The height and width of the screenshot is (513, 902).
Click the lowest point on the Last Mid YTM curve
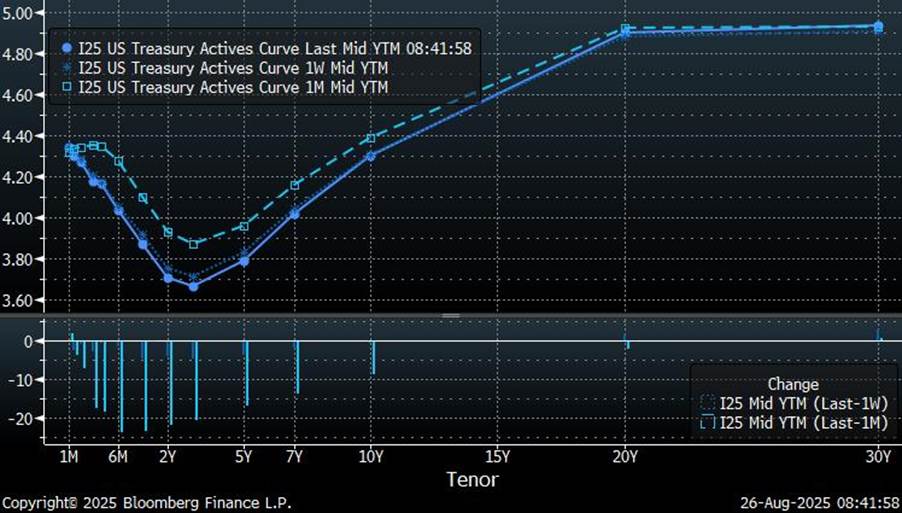pyautogui.click(x=193, y=286)
